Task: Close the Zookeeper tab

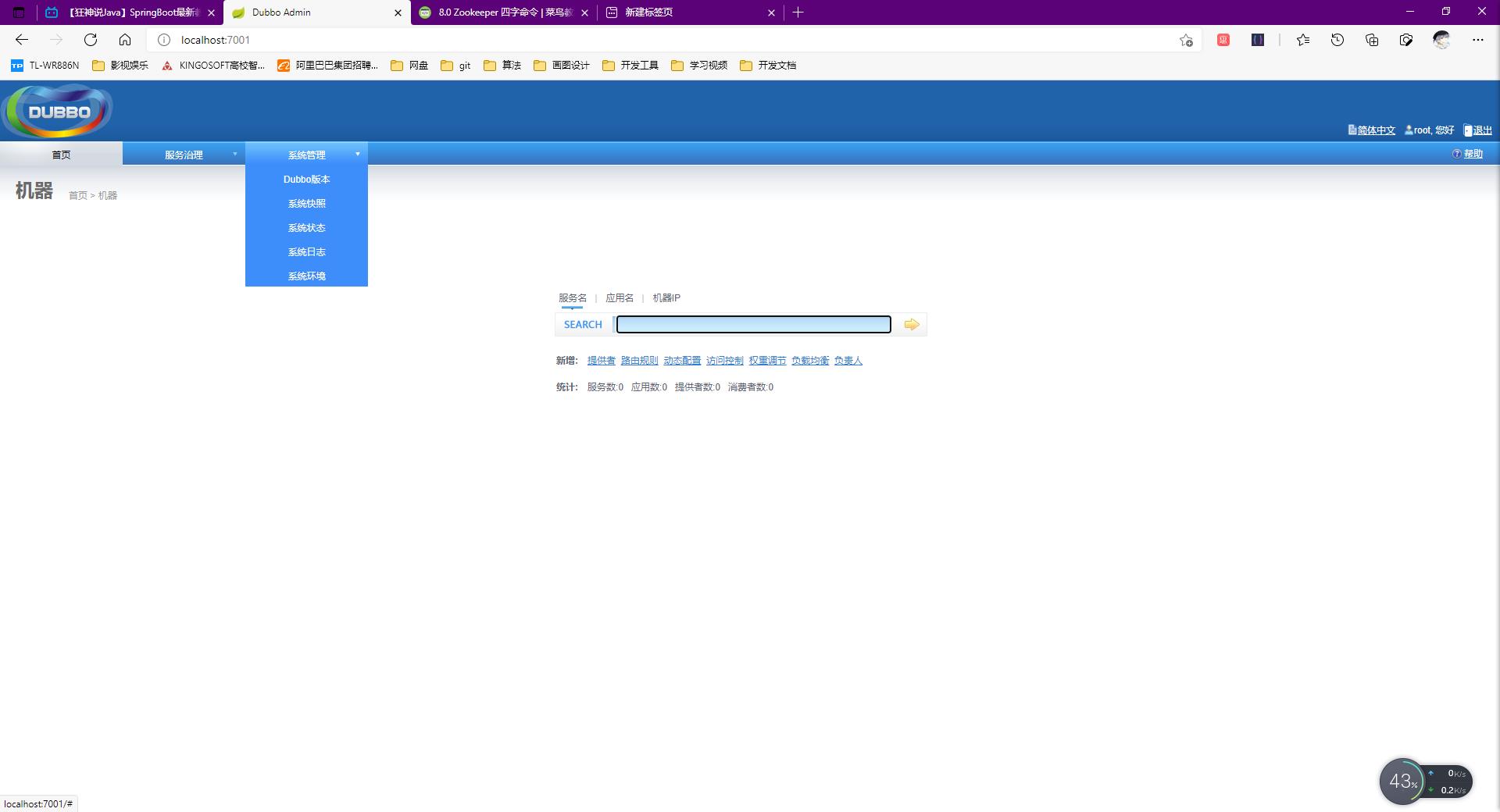Action: tap(584, 12)
